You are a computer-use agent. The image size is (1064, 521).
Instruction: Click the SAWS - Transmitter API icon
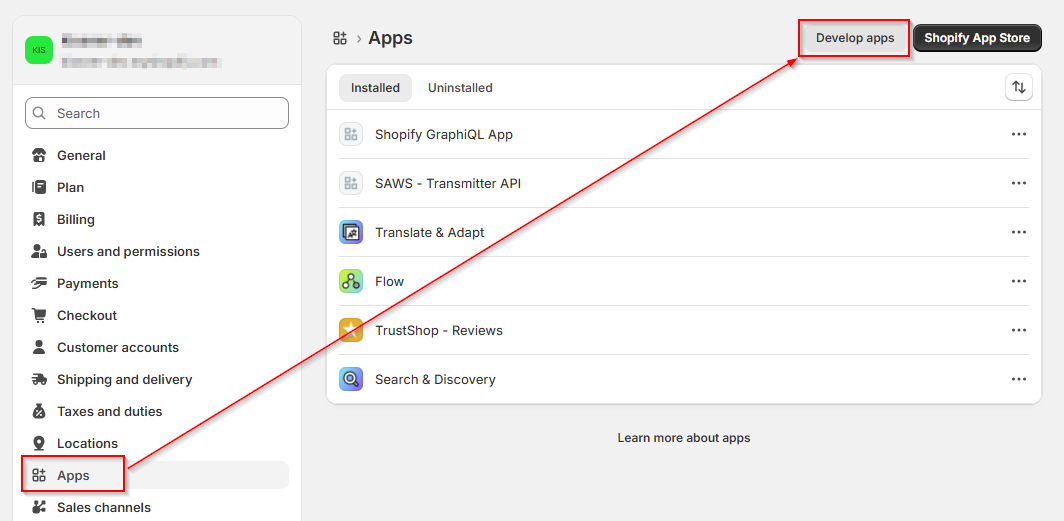[351, 183]
